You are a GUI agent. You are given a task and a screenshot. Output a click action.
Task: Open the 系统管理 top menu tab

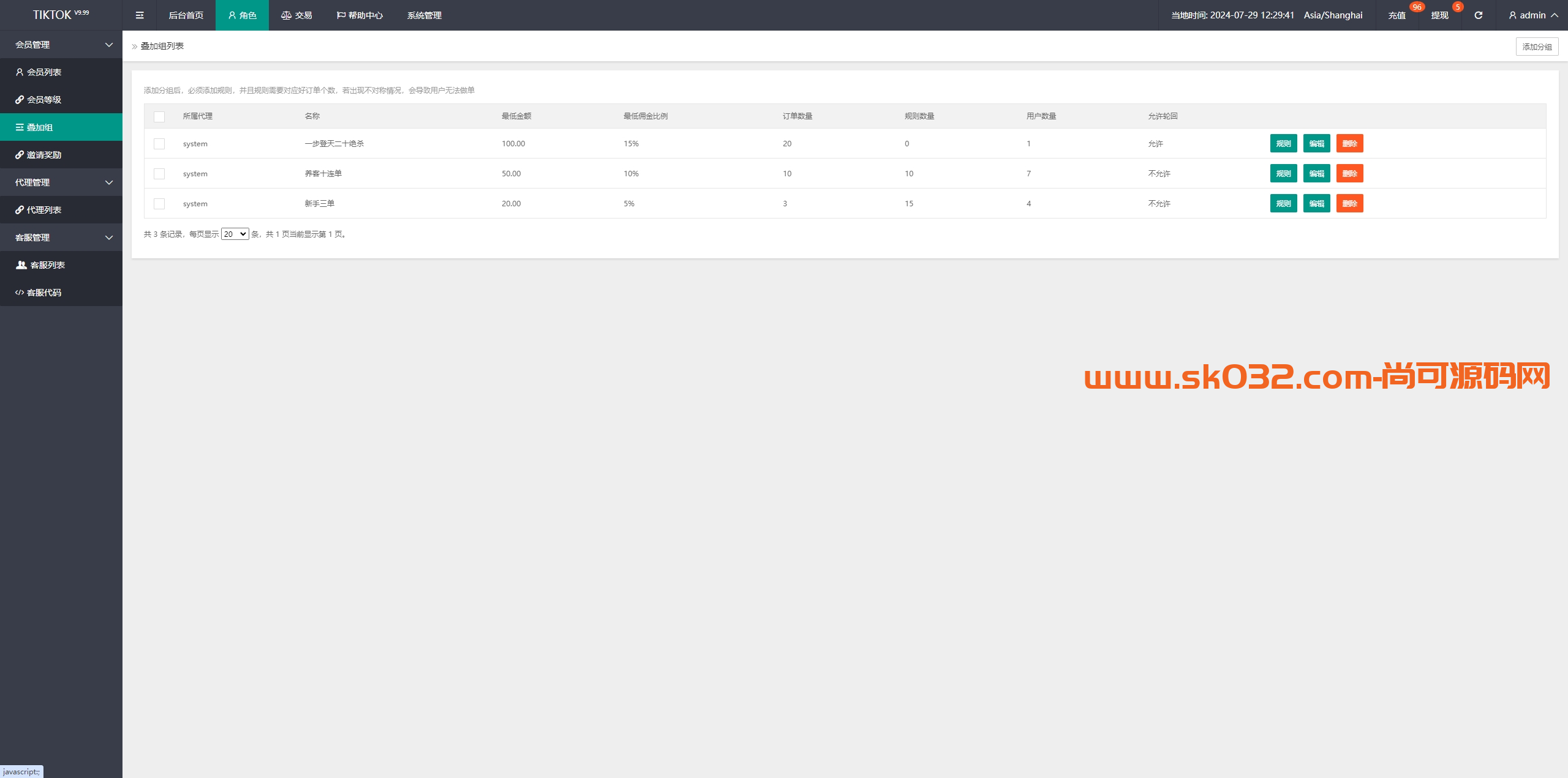coord(424,15)
